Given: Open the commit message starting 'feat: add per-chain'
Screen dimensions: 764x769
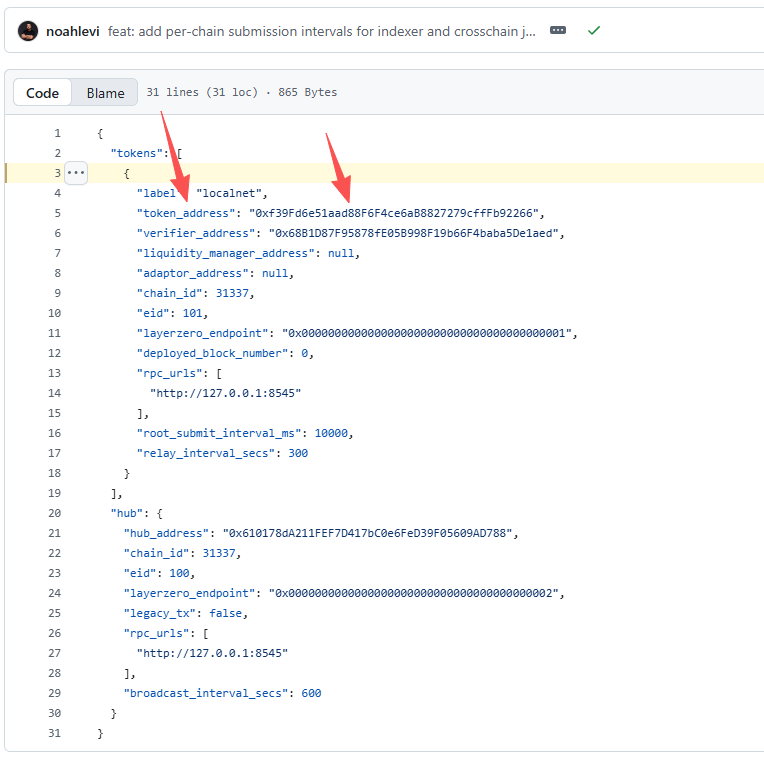Looking at the screenshot, I should point(322,31).
